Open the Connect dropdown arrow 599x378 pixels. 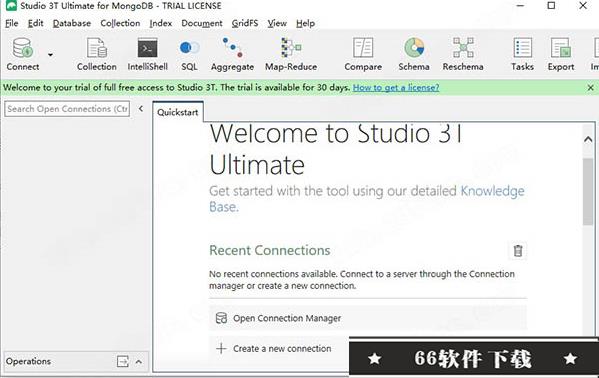click(x=50, y=55)
